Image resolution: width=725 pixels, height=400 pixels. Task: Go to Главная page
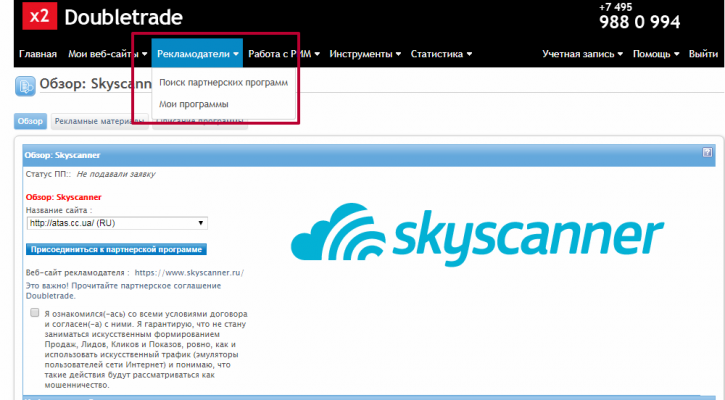(x=38, y=54)
